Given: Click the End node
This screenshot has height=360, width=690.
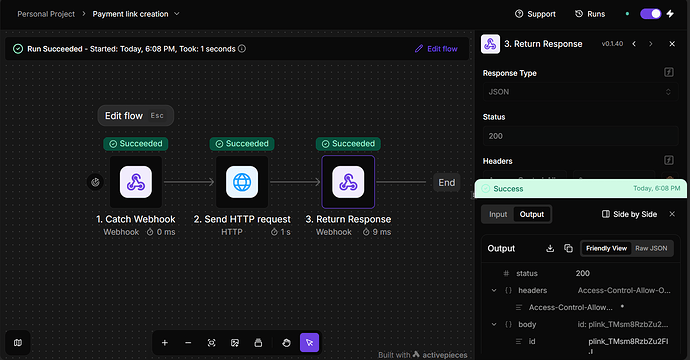Looking at the screenshot, I should 447,182.
